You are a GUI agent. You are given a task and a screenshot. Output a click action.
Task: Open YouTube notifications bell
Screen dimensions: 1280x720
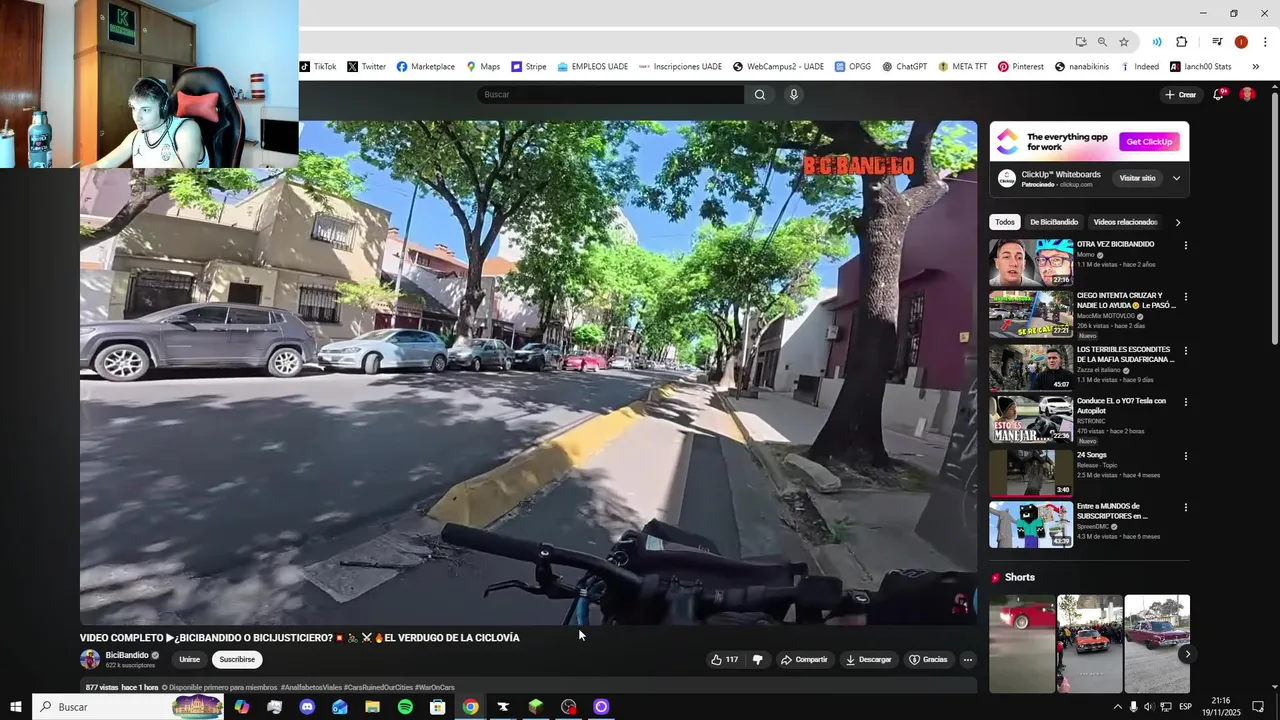point(1219,94)
